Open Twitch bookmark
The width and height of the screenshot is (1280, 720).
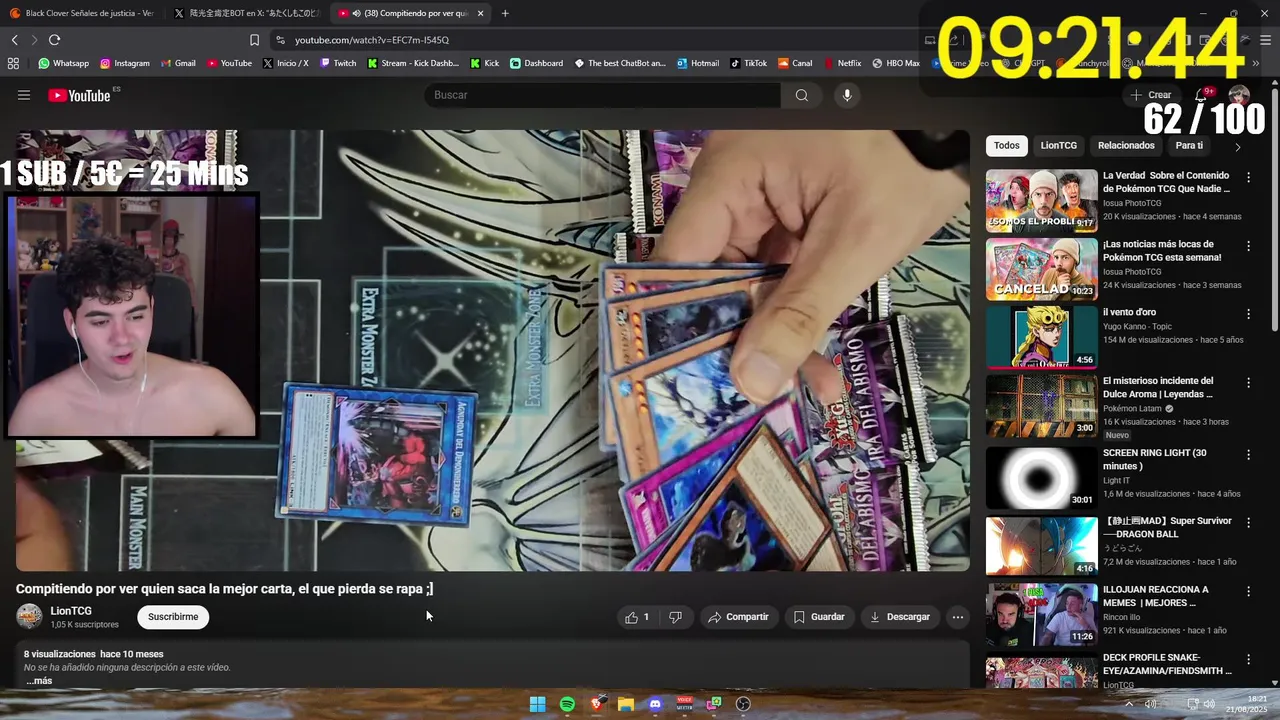pos(338,63)
